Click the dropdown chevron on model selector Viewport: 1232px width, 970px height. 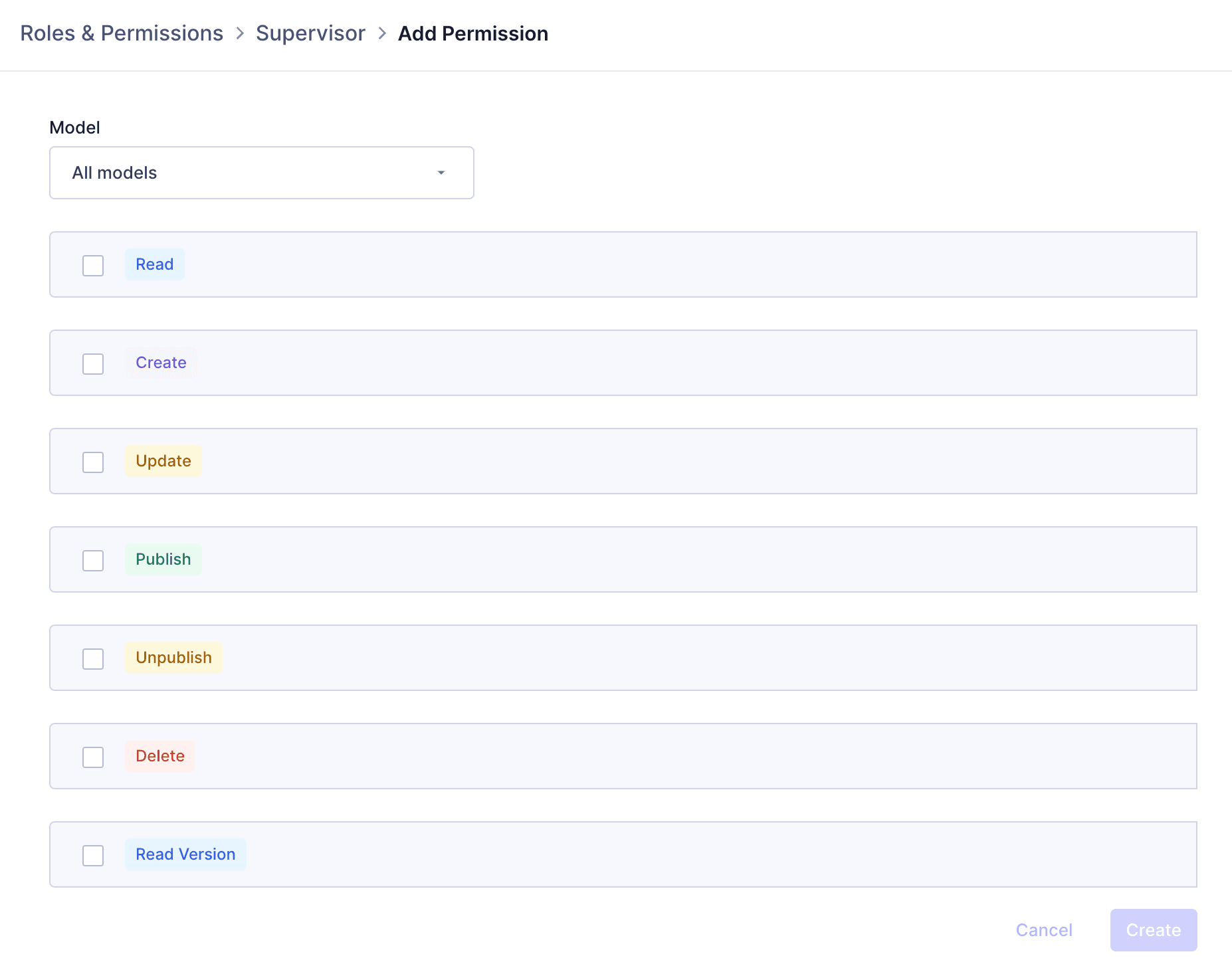441,173
